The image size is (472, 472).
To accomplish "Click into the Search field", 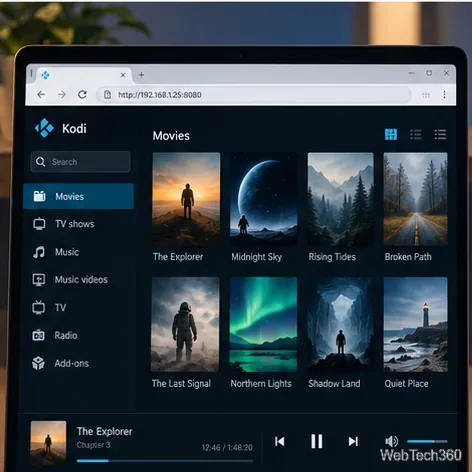I will [80, 162].
